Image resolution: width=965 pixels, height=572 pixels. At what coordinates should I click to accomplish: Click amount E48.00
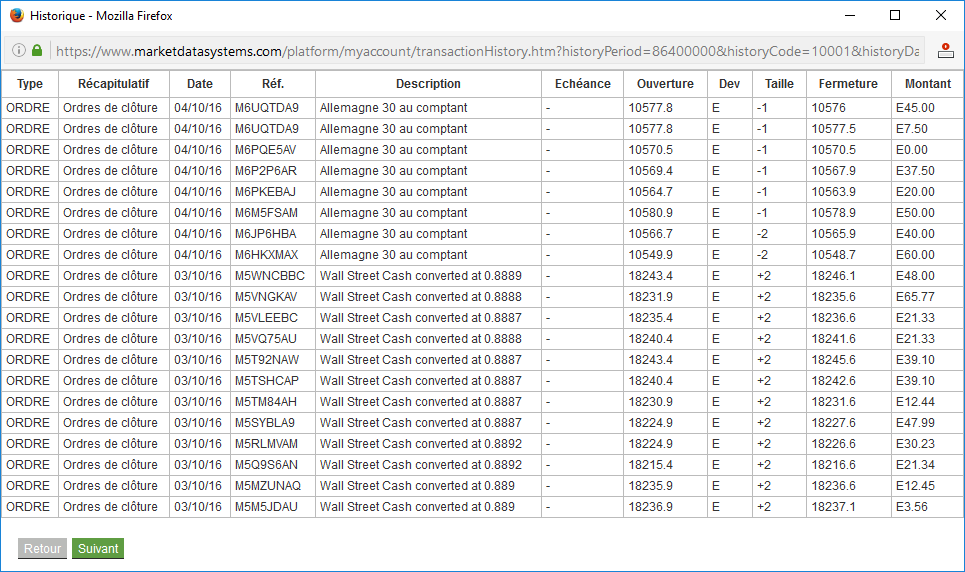(x=915, y=275)
